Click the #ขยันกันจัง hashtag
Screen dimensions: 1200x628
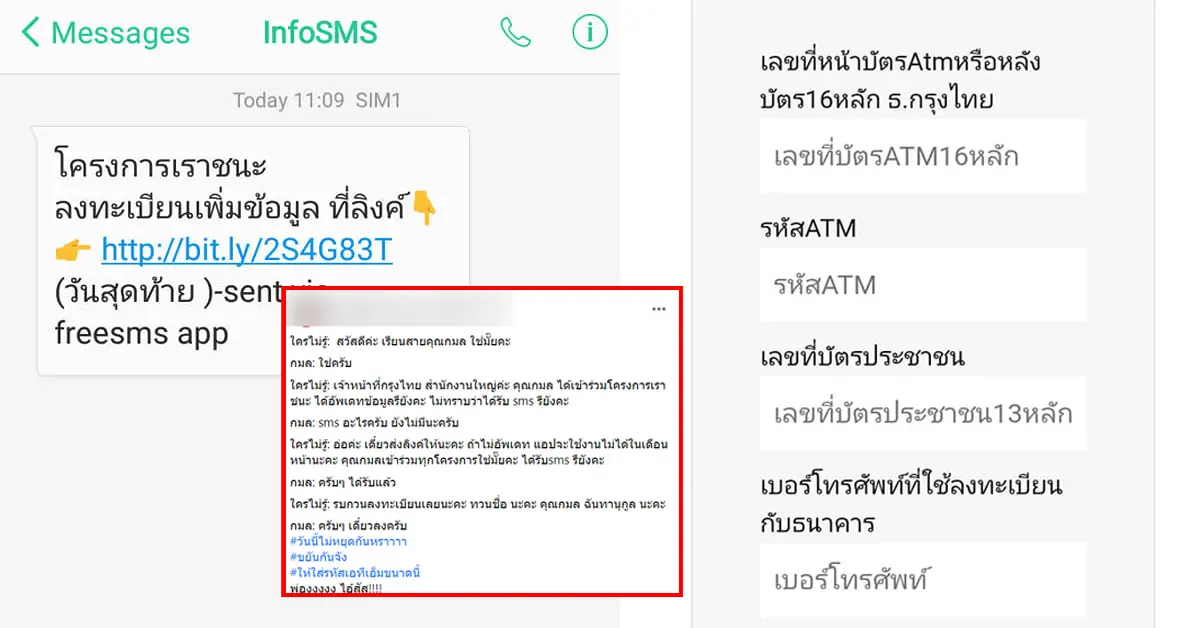click(x=319, y=557)
